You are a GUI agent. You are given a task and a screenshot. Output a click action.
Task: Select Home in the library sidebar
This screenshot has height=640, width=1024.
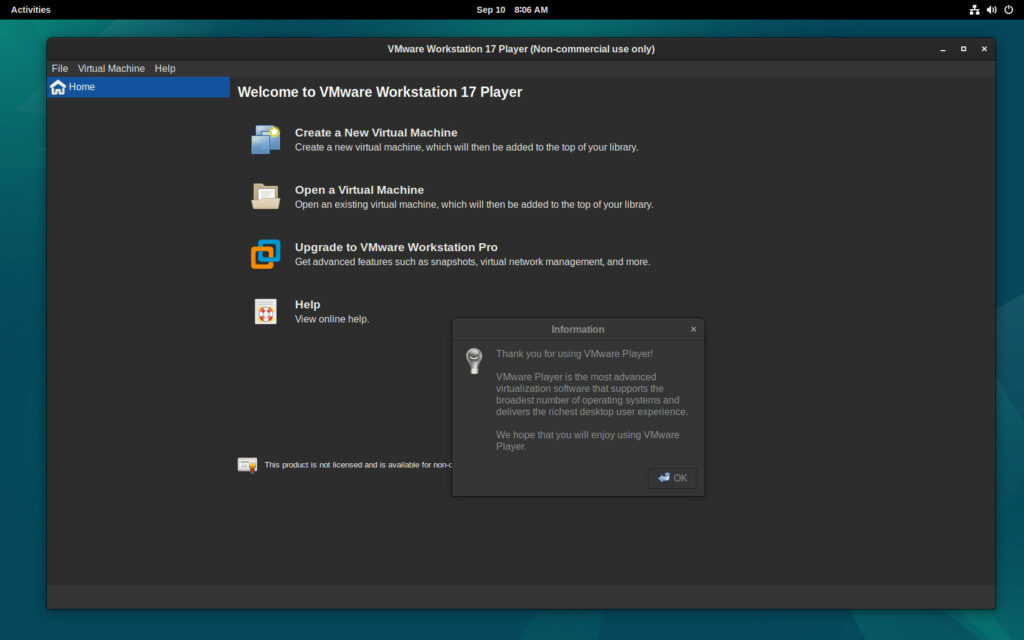pos(138,87)
